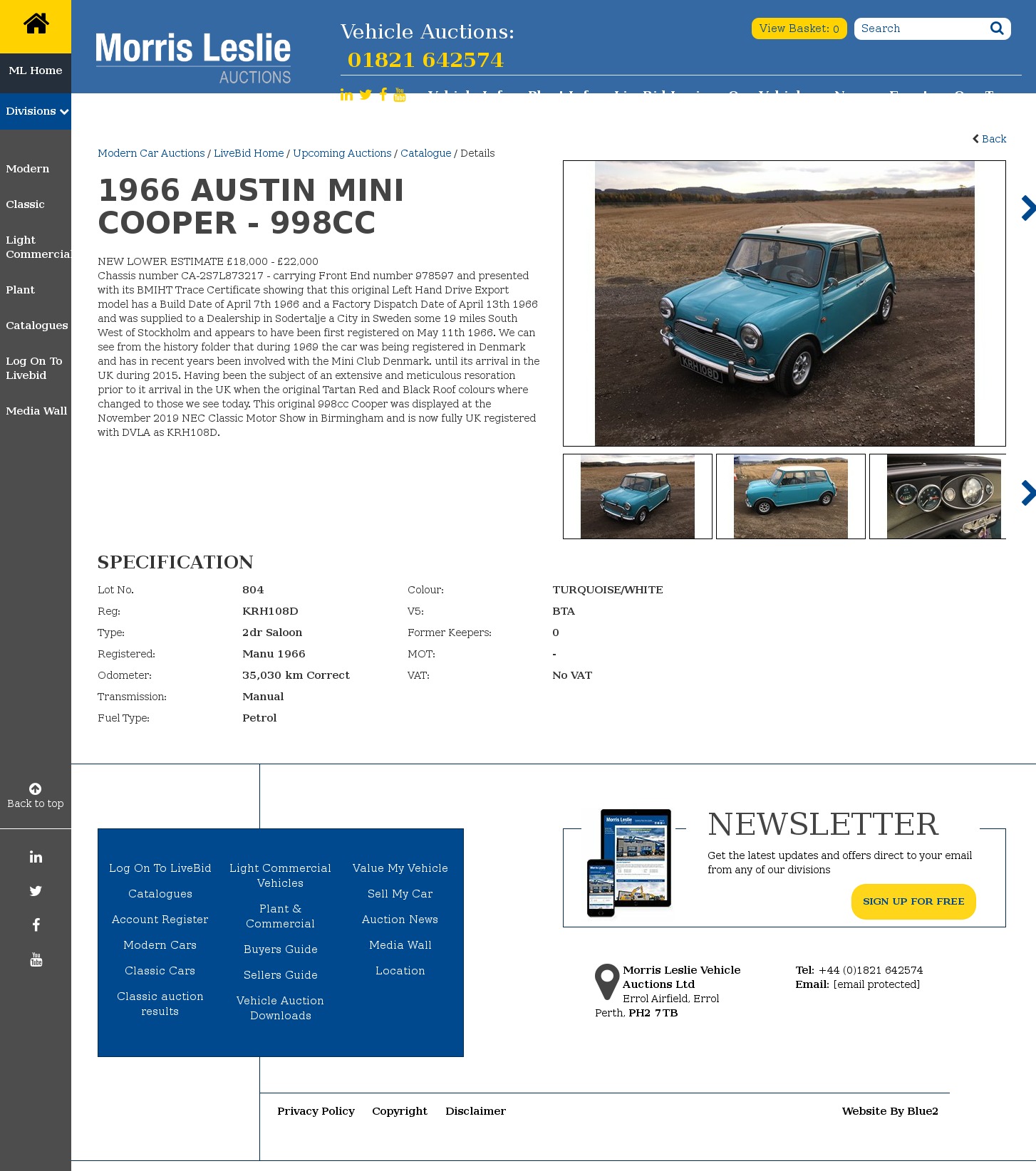This screenshot has width=1036, height=1171.
Task: Open Modern Cars footer link
Action: [x=160, y=945]
